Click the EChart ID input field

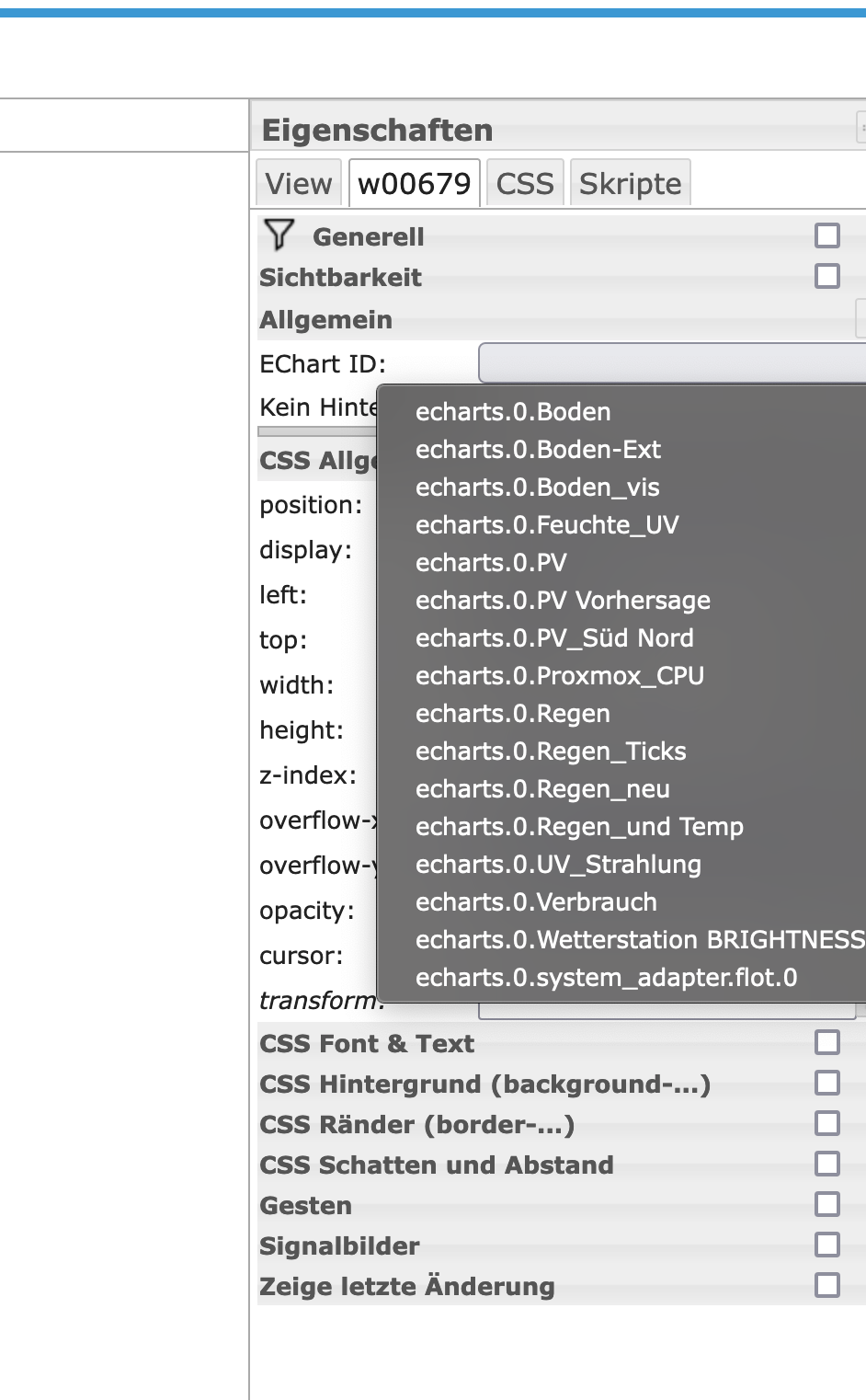(671, 363)
